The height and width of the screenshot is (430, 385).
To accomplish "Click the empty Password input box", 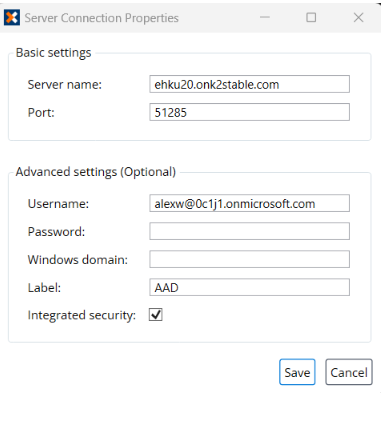I will pyautogui.click(x=249, y=231).
